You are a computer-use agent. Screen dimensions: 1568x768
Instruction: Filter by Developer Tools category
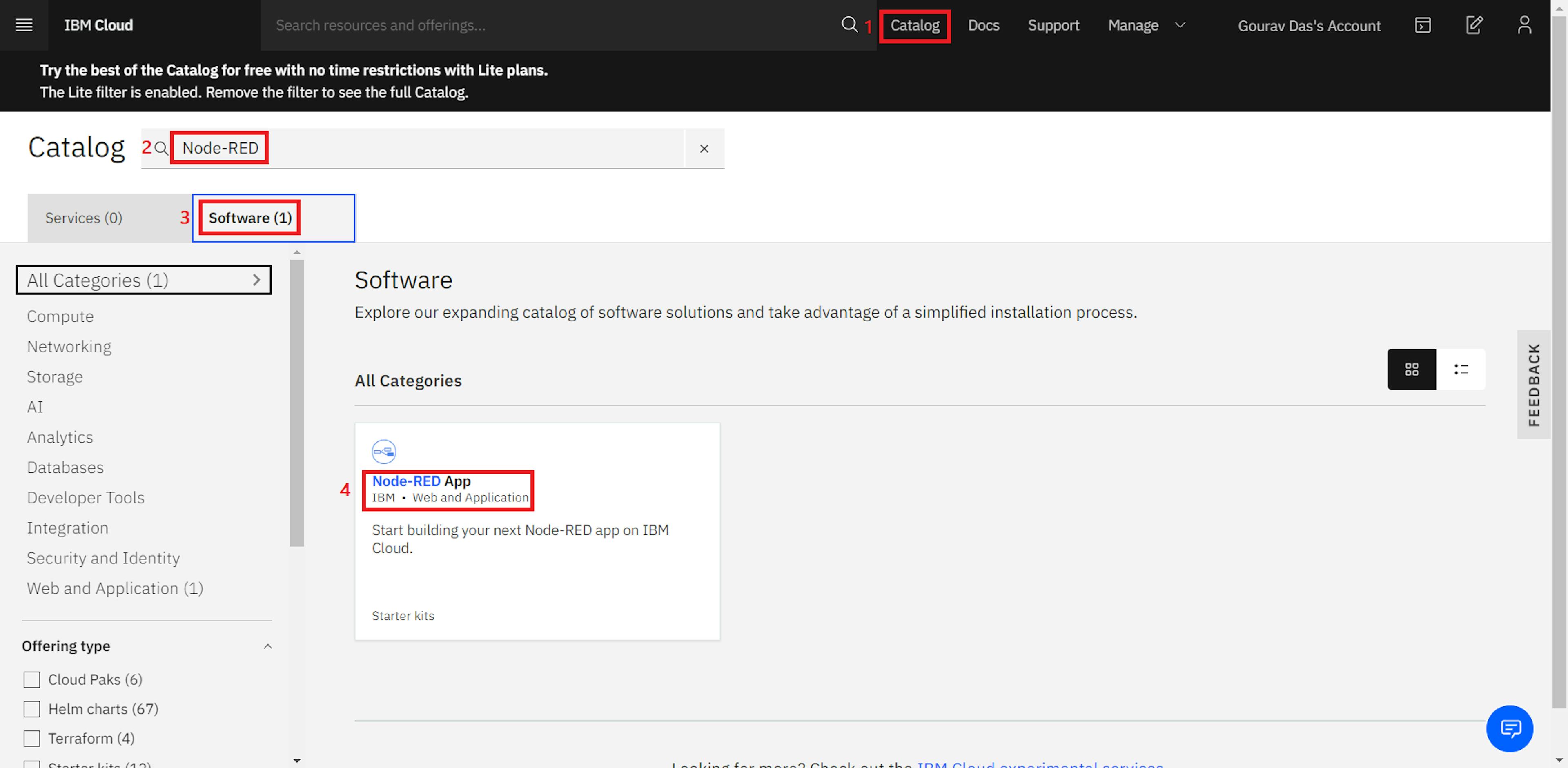coord(86,498)
